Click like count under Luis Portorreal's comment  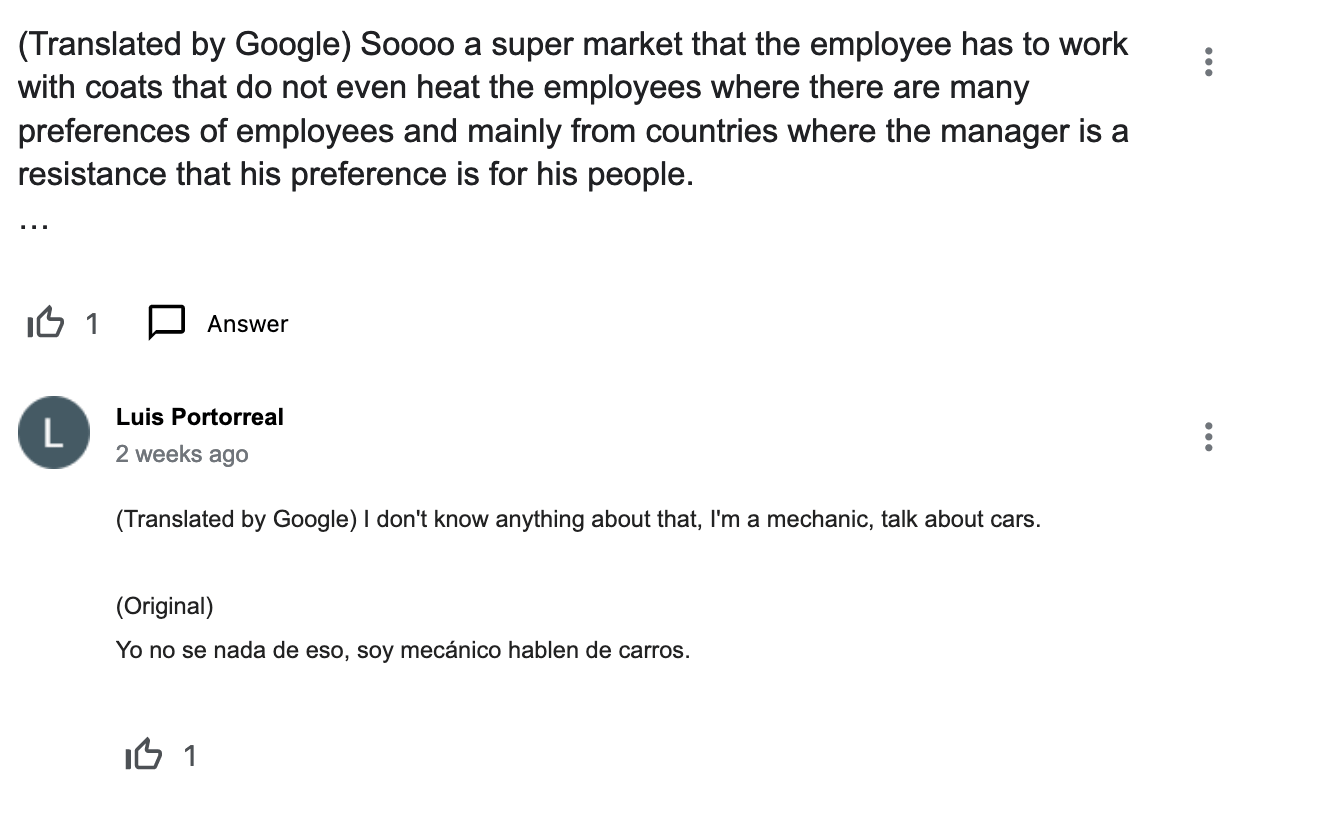190,756
